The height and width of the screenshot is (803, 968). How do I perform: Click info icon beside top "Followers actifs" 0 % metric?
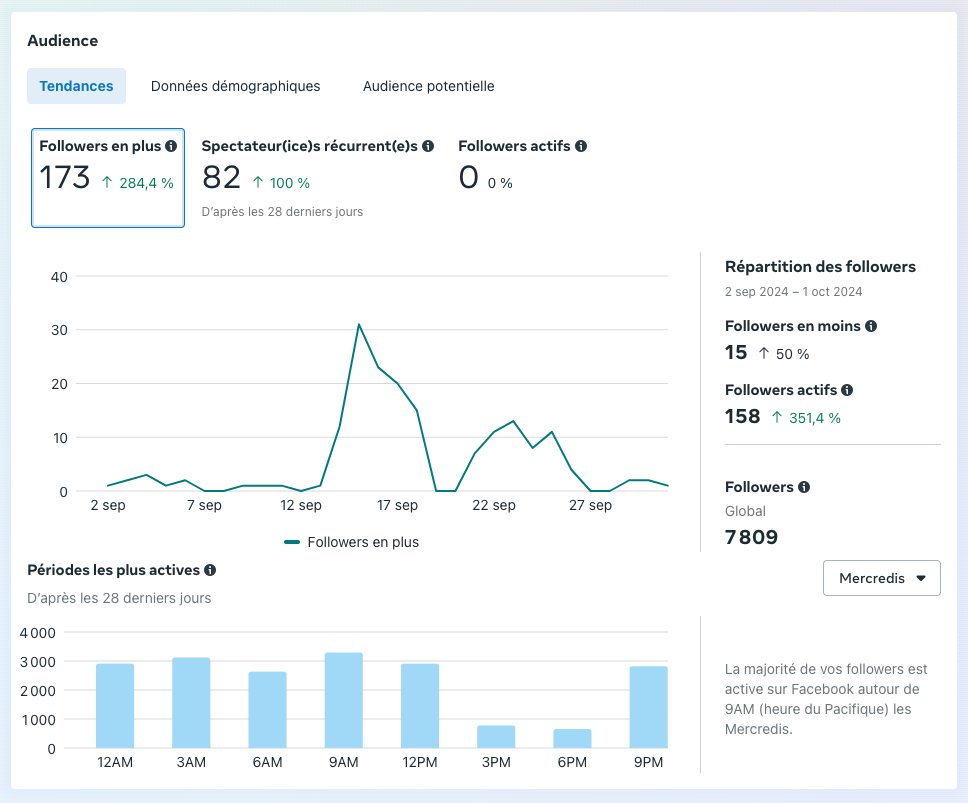tap(581, 146)
